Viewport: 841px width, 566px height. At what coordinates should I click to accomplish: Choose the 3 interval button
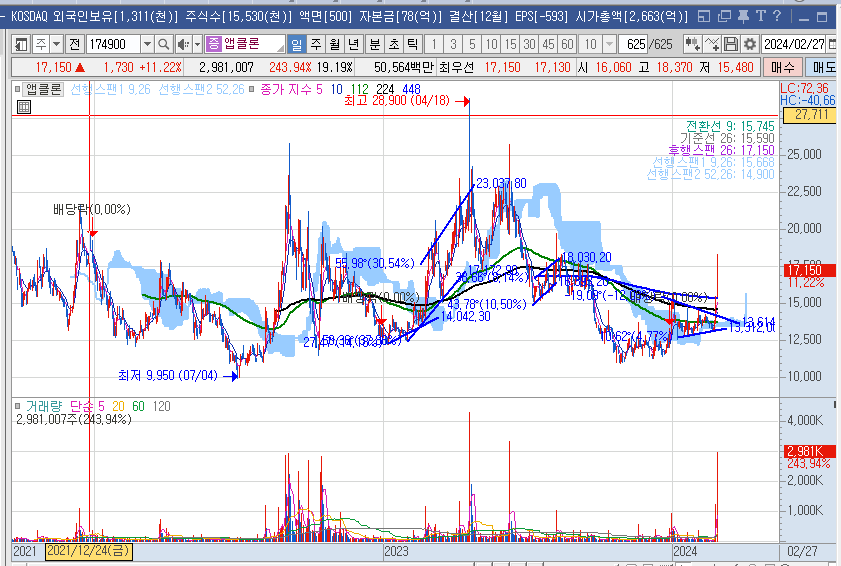point(453,44)
